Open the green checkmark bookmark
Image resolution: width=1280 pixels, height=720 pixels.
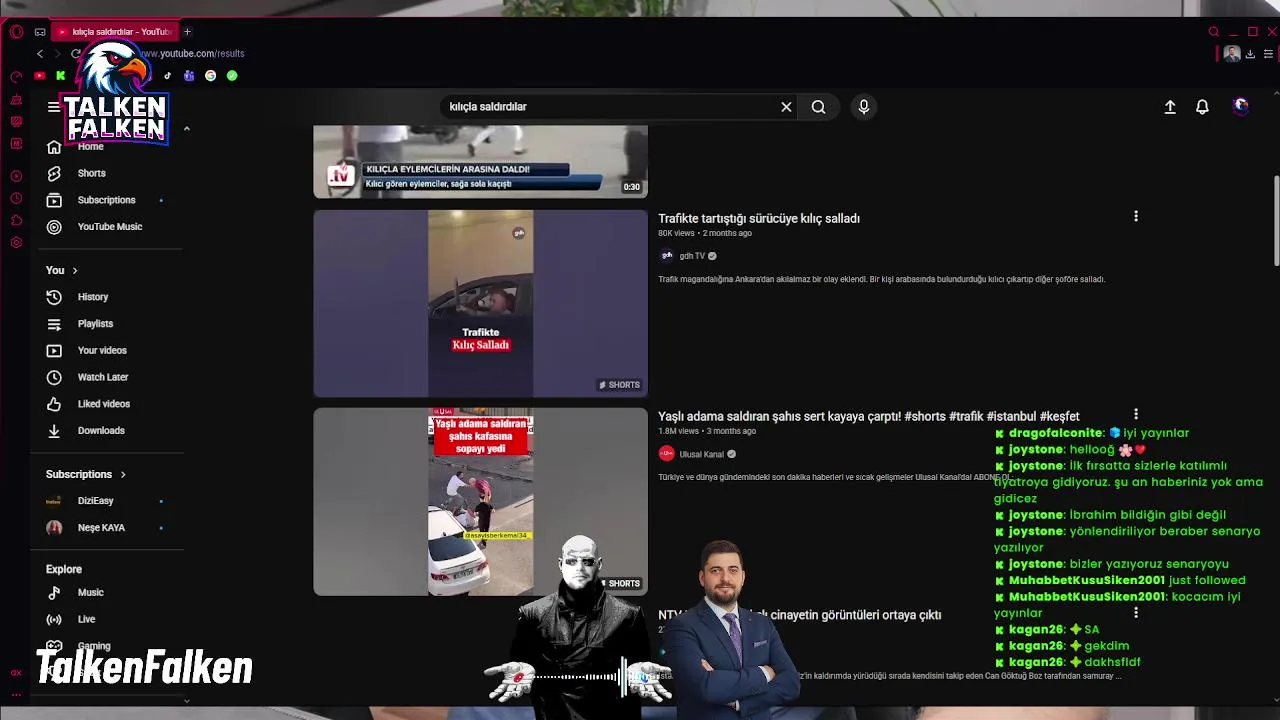coord(232,76)
